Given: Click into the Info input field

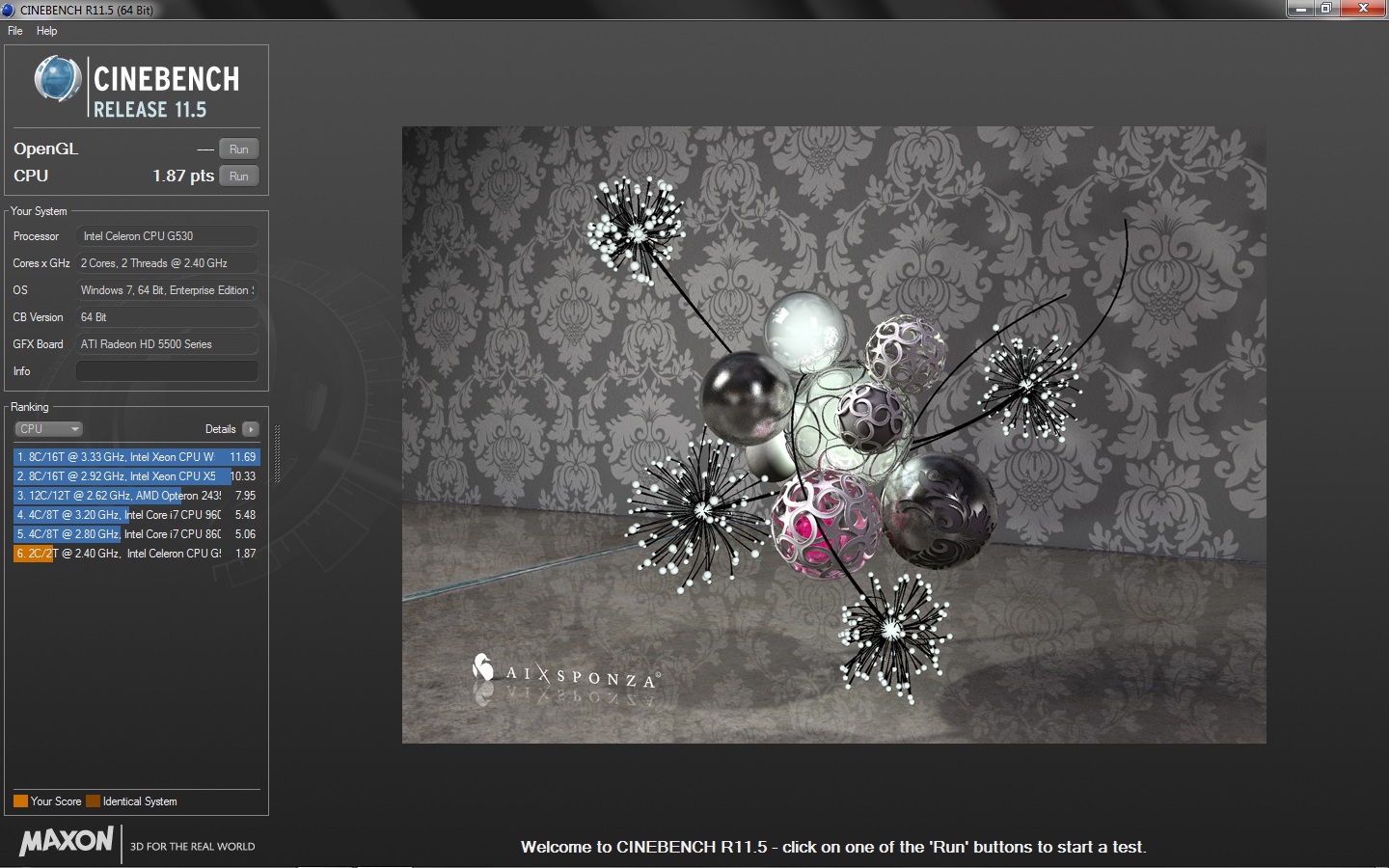Looking at the screenshot, I should [x=167, y=371].
